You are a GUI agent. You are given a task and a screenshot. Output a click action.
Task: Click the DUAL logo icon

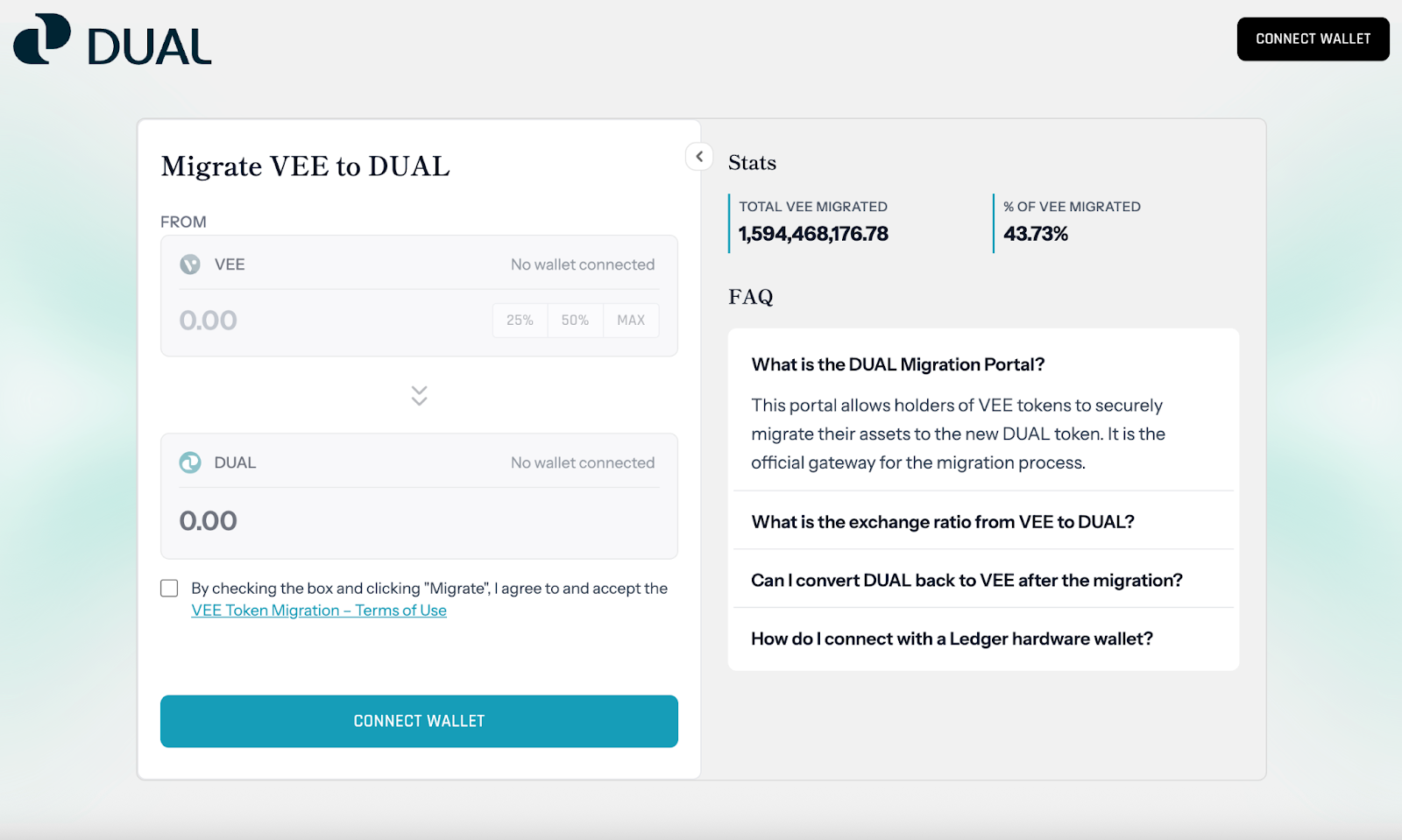(42, 39)
